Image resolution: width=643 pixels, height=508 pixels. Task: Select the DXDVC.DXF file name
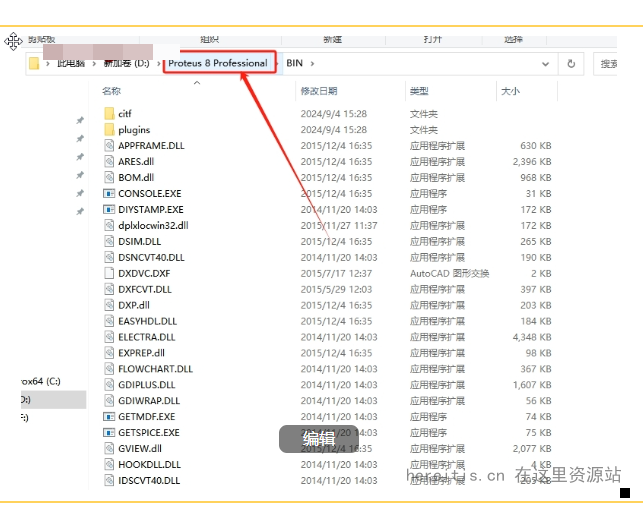[144, 273]
